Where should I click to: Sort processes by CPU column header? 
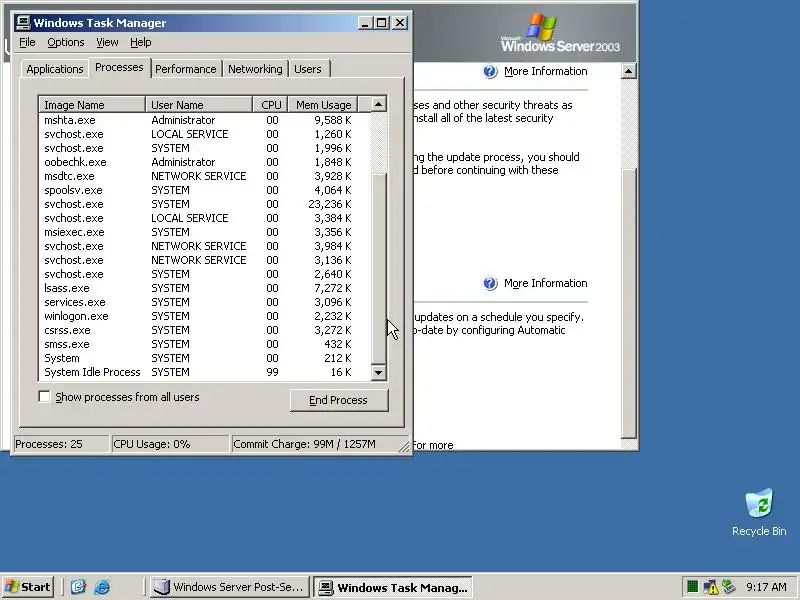pyautogui.click(x=270, y=105)
